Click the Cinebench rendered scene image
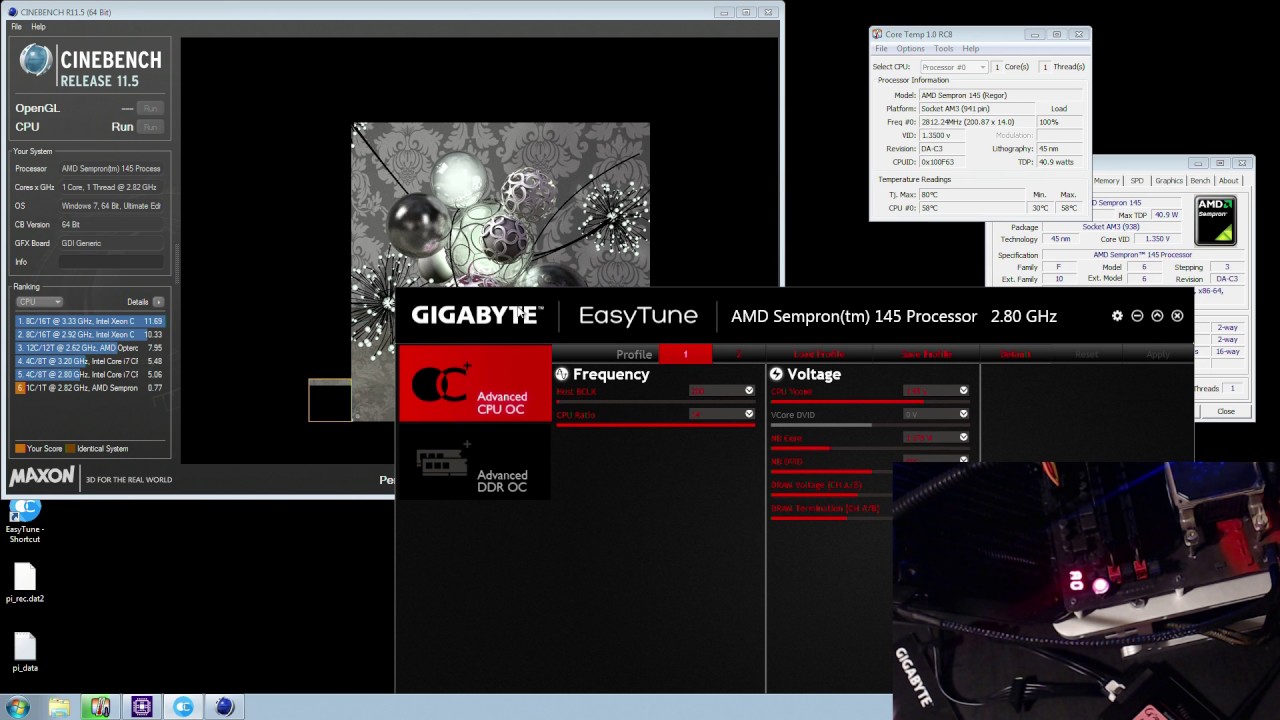This screenshot has height=720, width=1280. tap(500, 205)
